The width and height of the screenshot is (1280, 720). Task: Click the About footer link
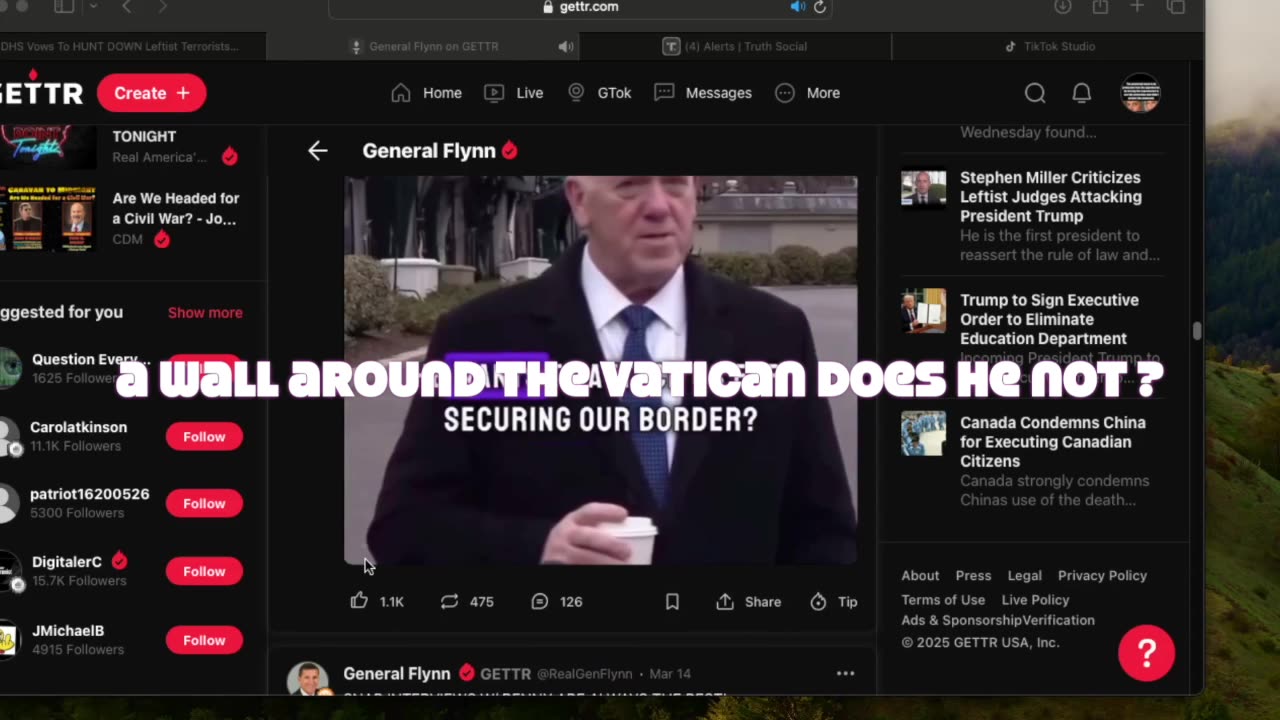click(x=920, y=576)
